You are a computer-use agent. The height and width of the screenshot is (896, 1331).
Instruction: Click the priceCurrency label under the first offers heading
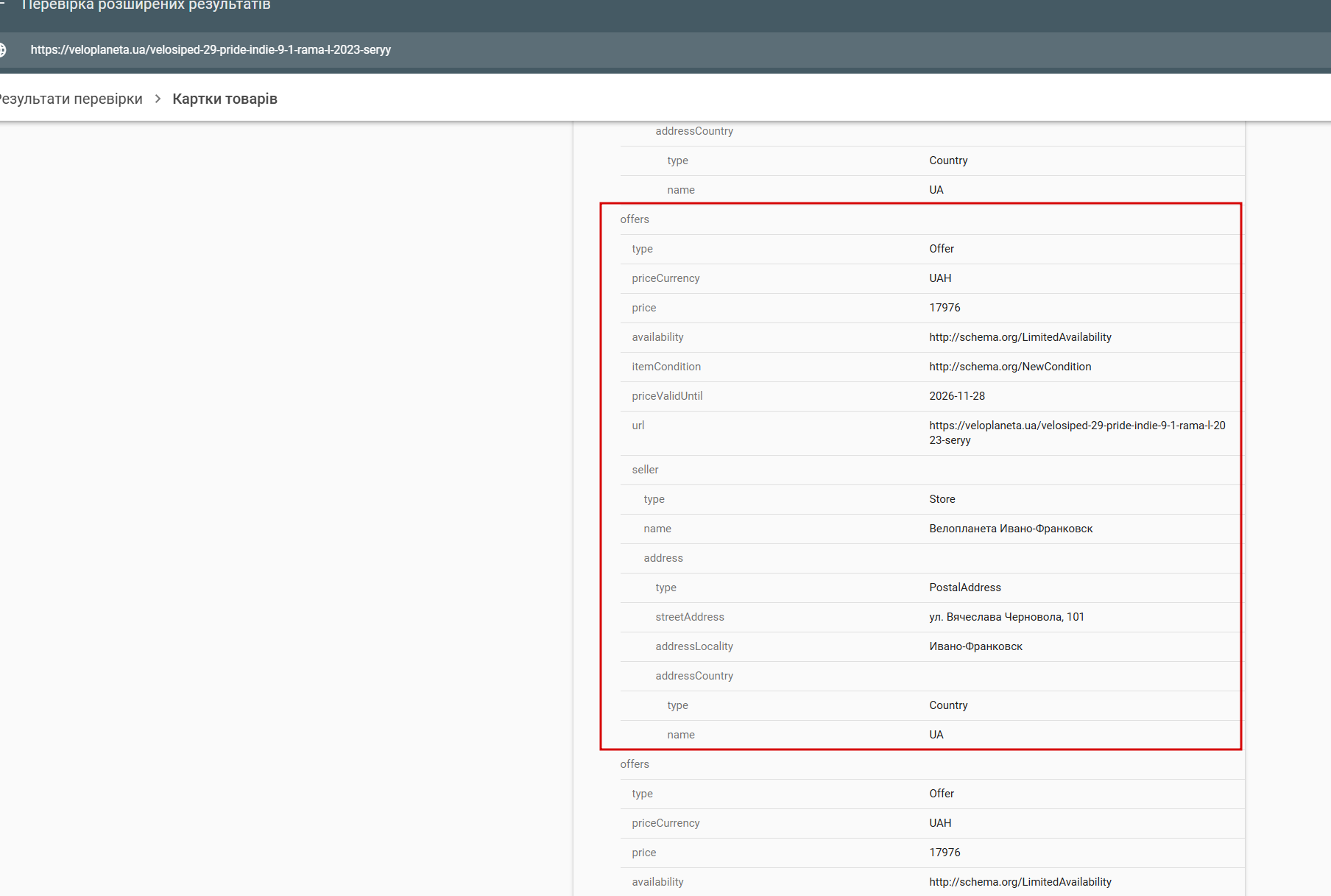665,278
